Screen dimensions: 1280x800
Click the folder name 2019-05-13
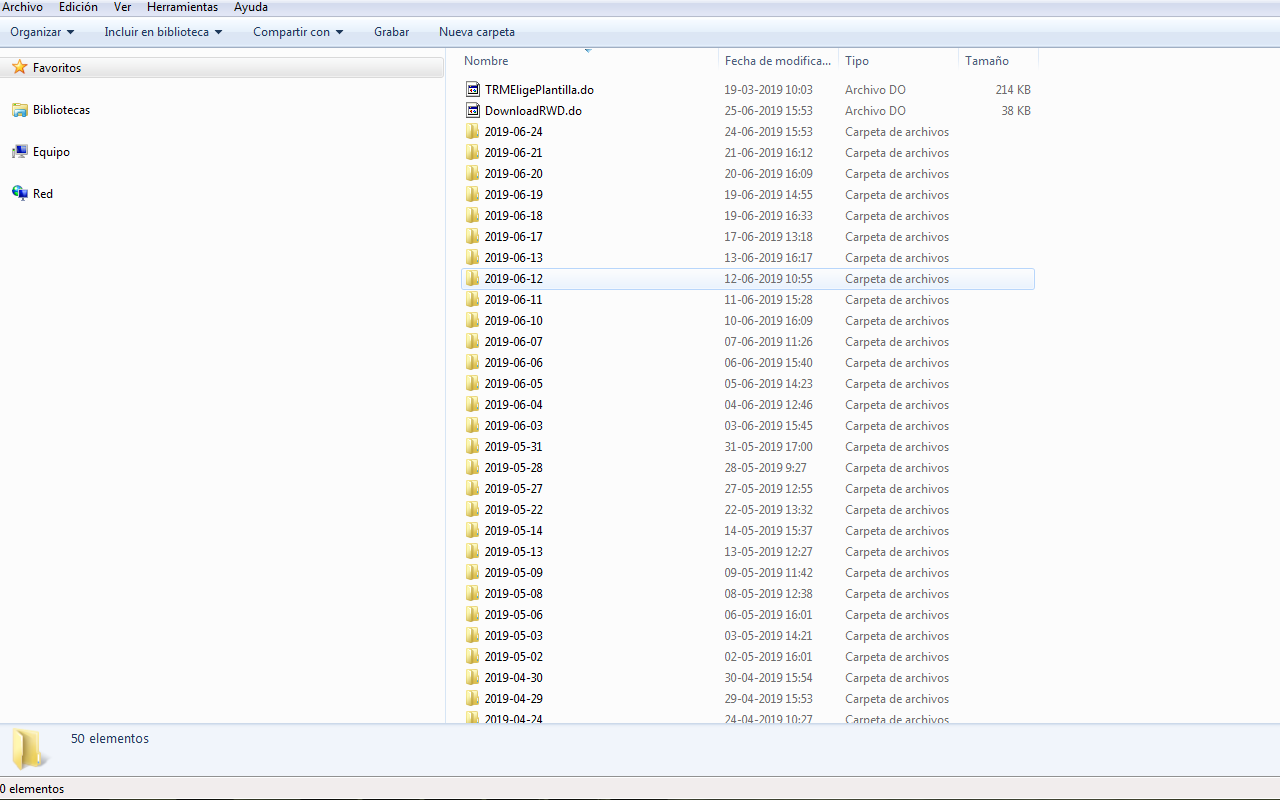click(514, 552)
